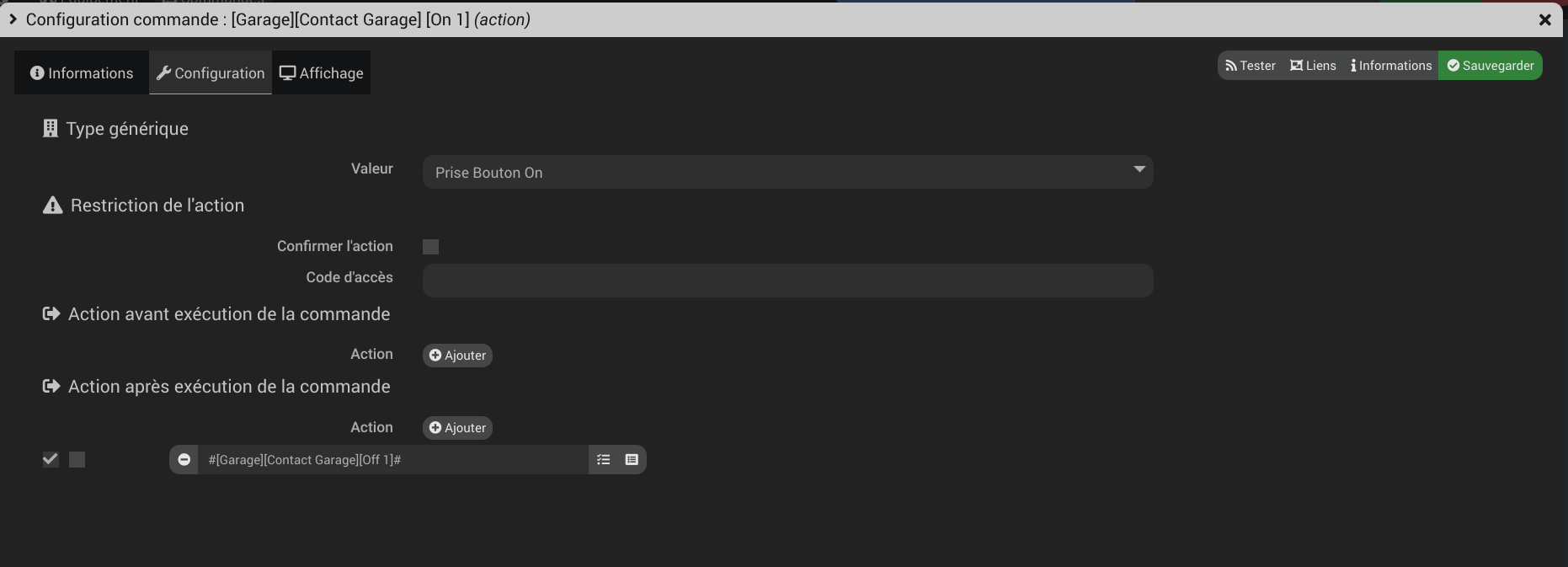Open the Valeur generic type dropdown
The width and height of the screenshot is (1568, 567).
(787, 172)
